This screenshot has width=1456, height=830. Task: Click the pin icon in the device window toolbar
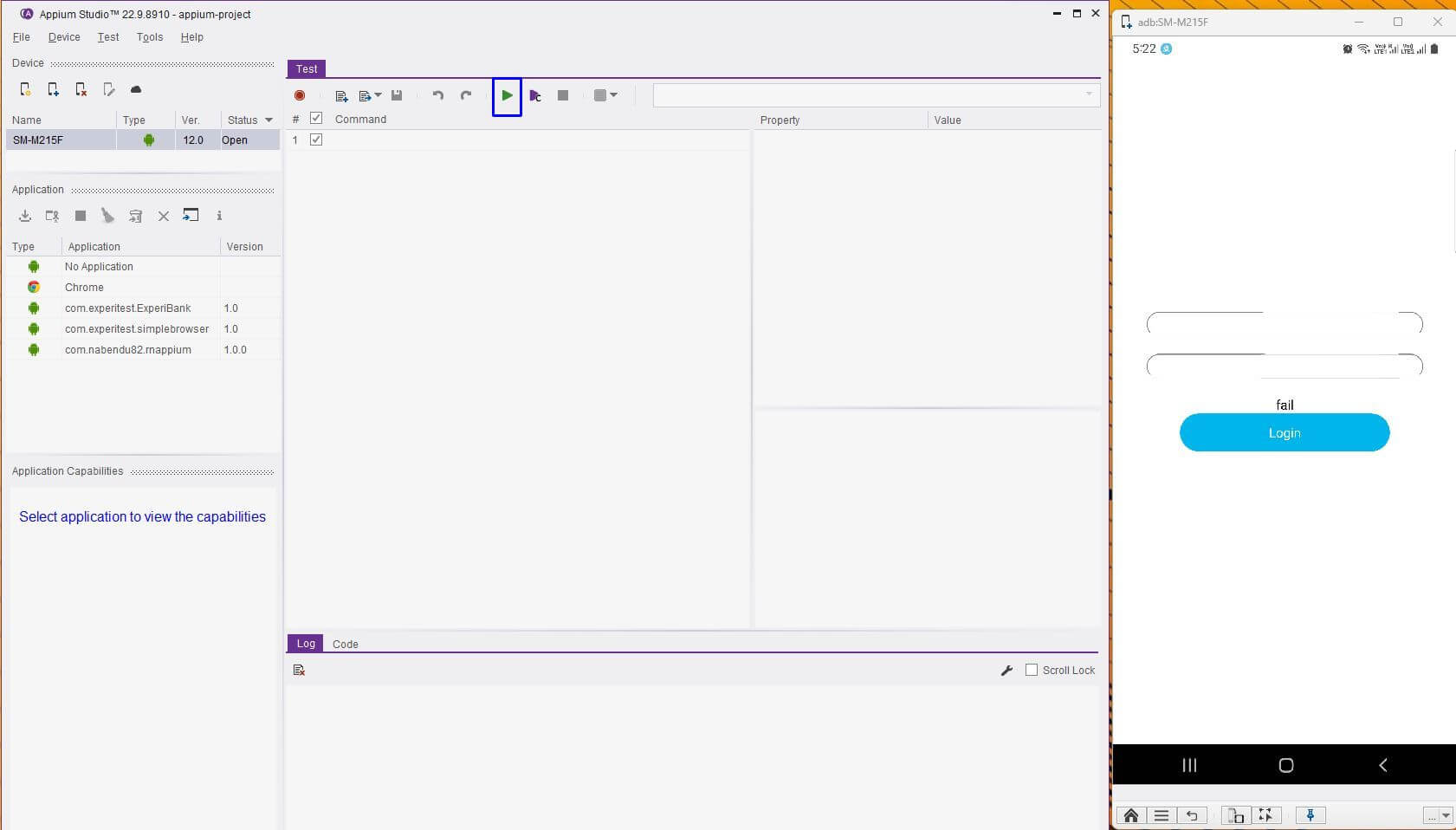[x=1310, y=815]
